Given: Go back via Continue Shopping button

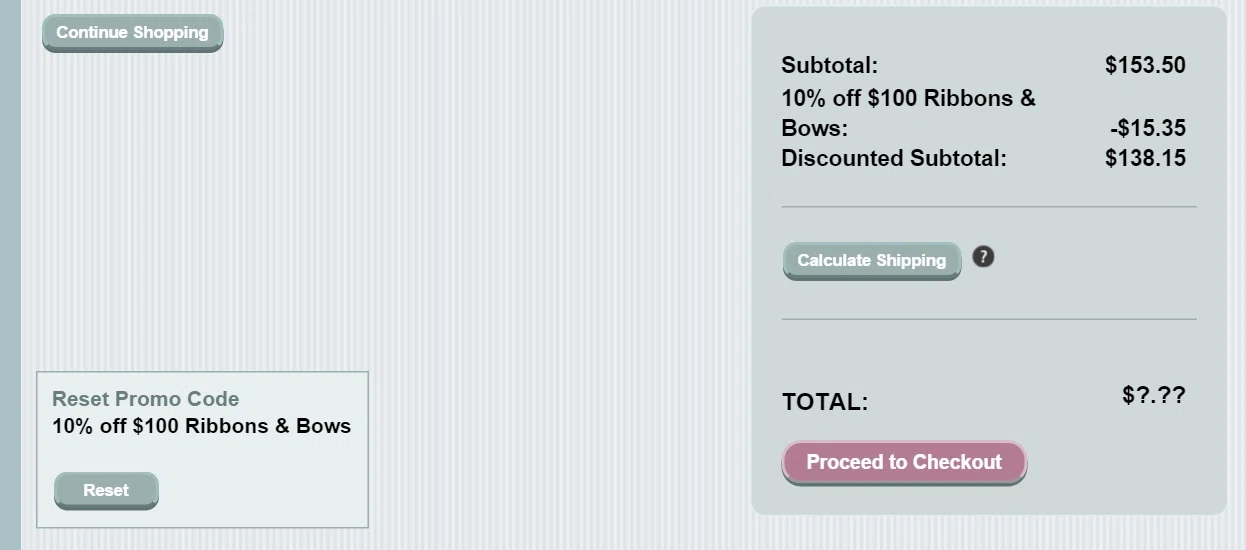Looking at the screenshot, I should 132,33.
